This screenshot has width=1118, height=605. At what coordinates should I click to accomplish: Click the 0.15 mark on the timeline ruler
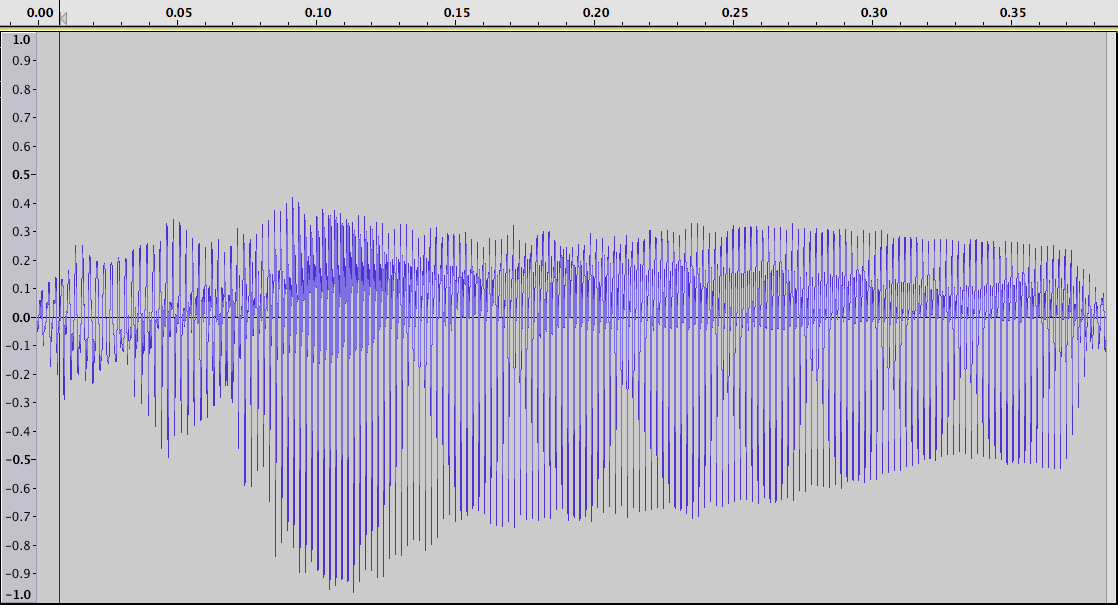coord(457,13)
